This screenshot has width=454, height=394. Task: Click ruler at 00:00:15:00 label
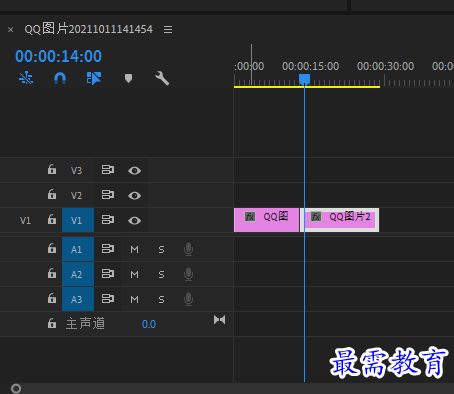[x=310, y=66]
